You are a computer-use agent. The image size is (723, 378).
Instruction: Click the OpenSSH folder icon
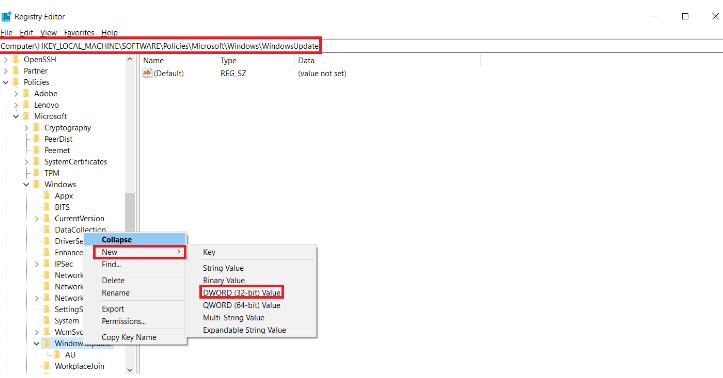point(16,59)
